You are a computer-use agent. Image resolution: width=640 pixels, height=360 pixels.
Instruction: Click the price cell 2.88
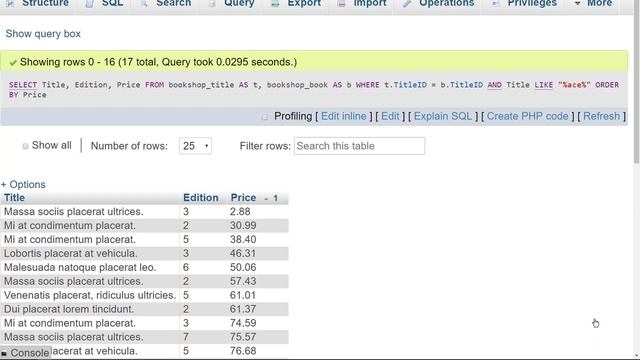pos(240,211)
